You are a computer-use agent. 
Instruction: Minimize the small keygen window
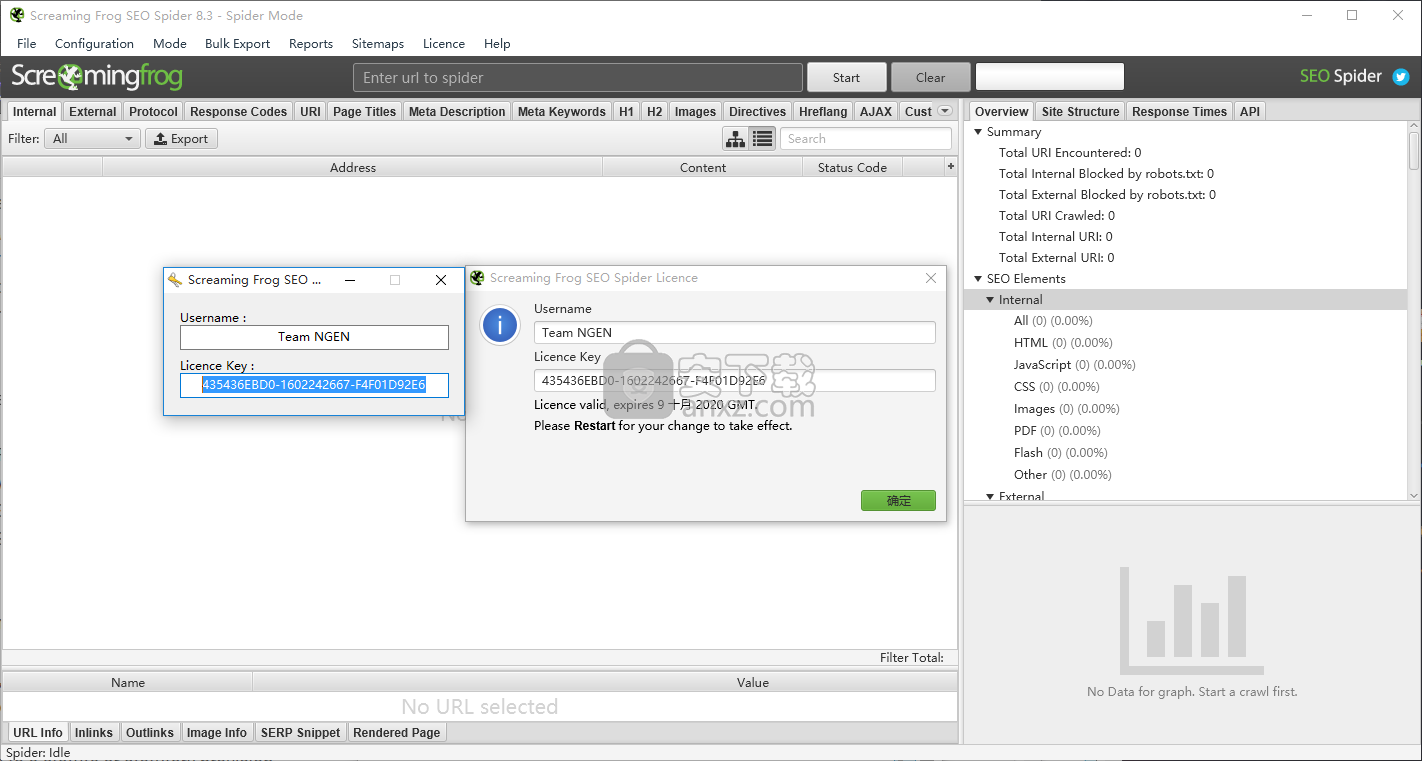click(350, 280)
